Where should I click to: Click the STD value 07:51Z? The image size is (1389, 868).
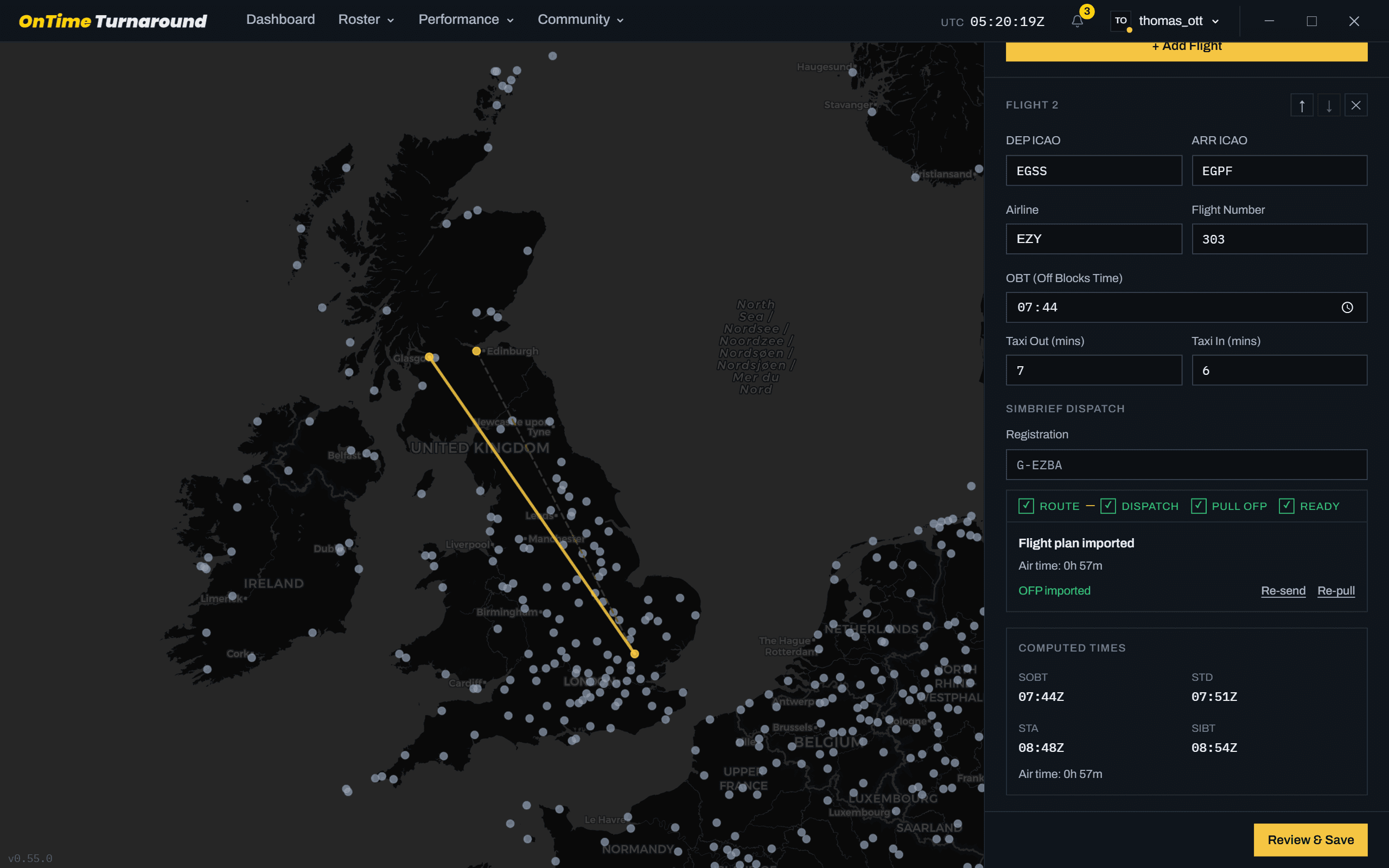point(1214,697)
